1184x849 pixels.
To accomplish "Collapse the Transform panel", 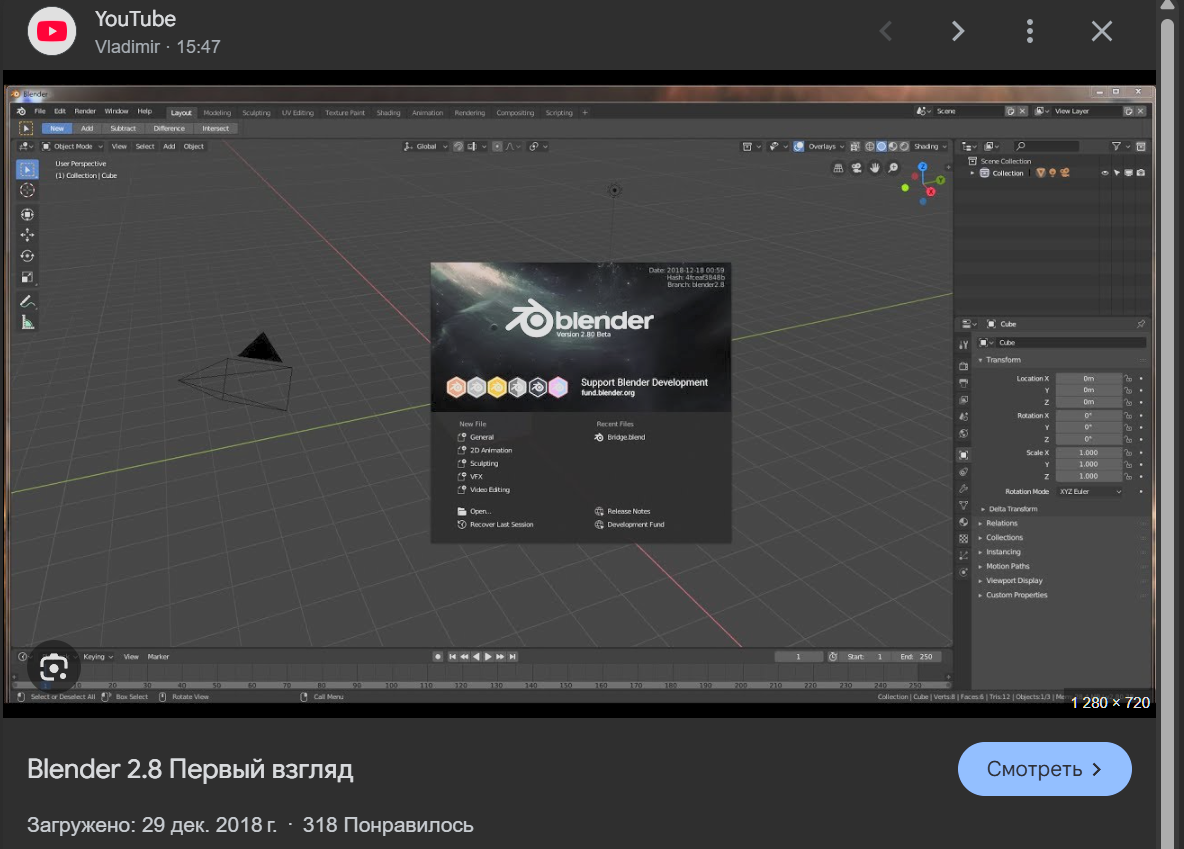I will click(x=1003, y=360).
